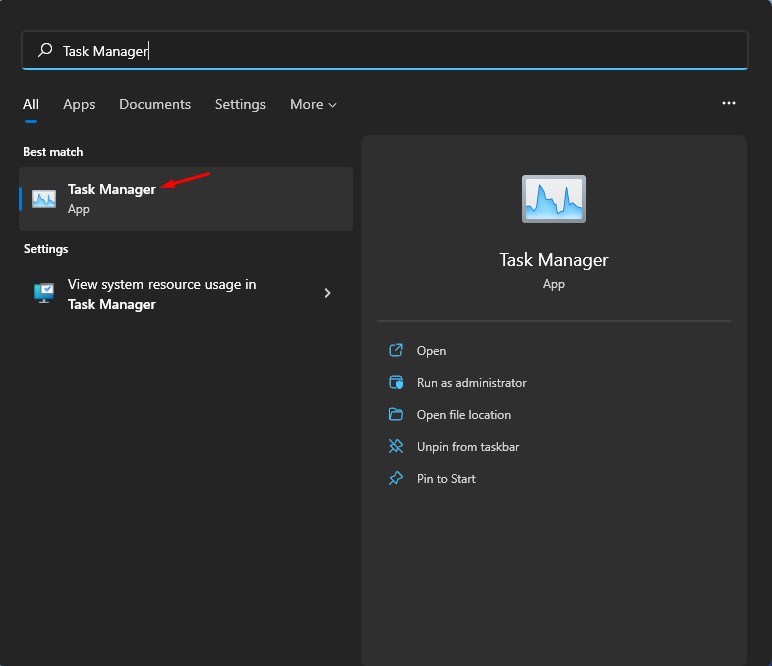The image size is (772, 666).
Task: Select the All filter tab
Action: pos(31,104)
